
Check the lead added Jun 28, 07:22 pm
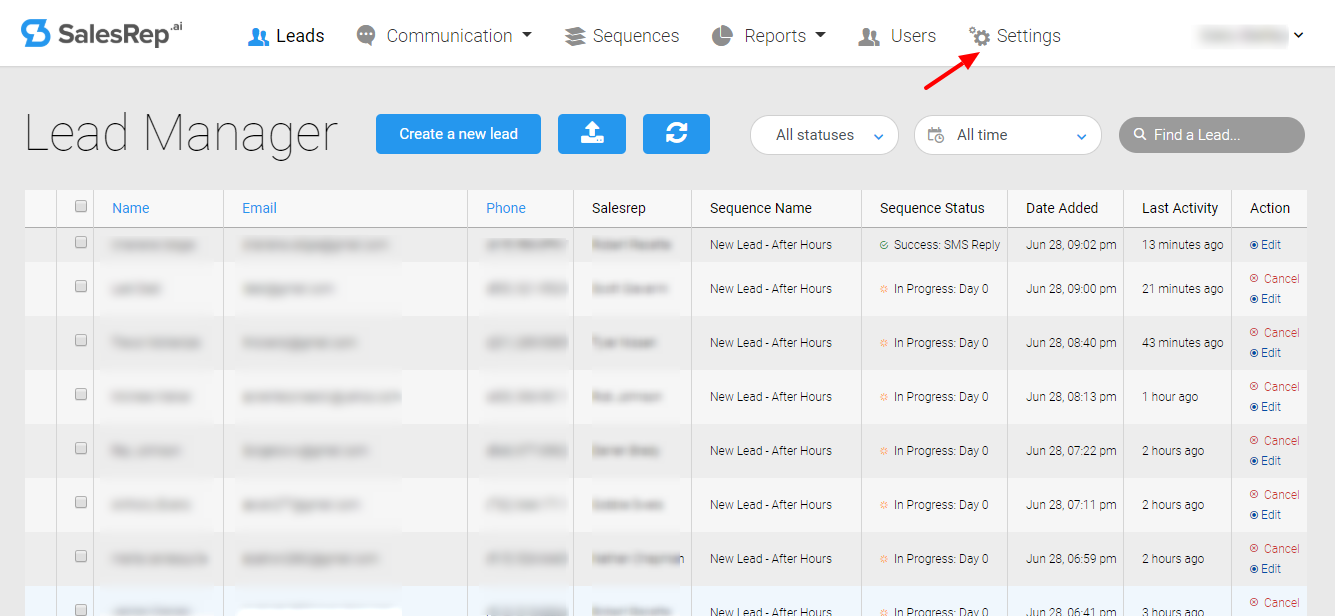(x=81, y=448)
